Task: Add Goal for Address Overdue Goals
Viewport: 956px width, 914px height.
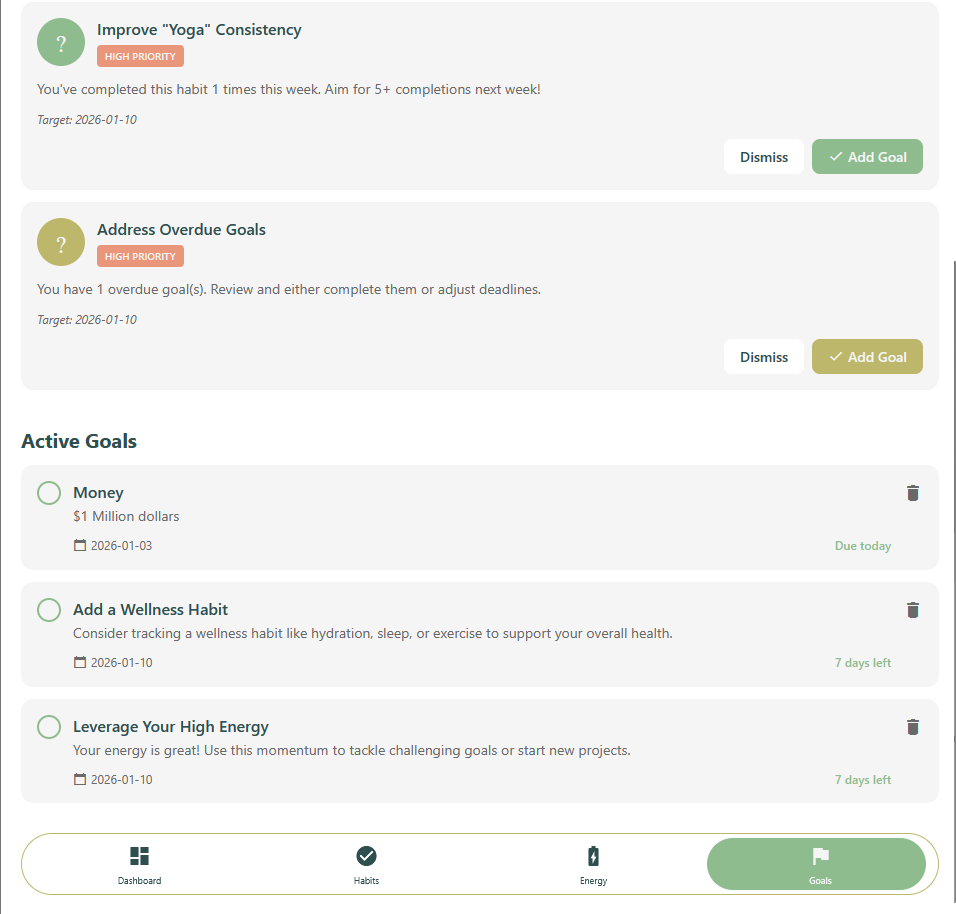Action: tap(867, 357)
